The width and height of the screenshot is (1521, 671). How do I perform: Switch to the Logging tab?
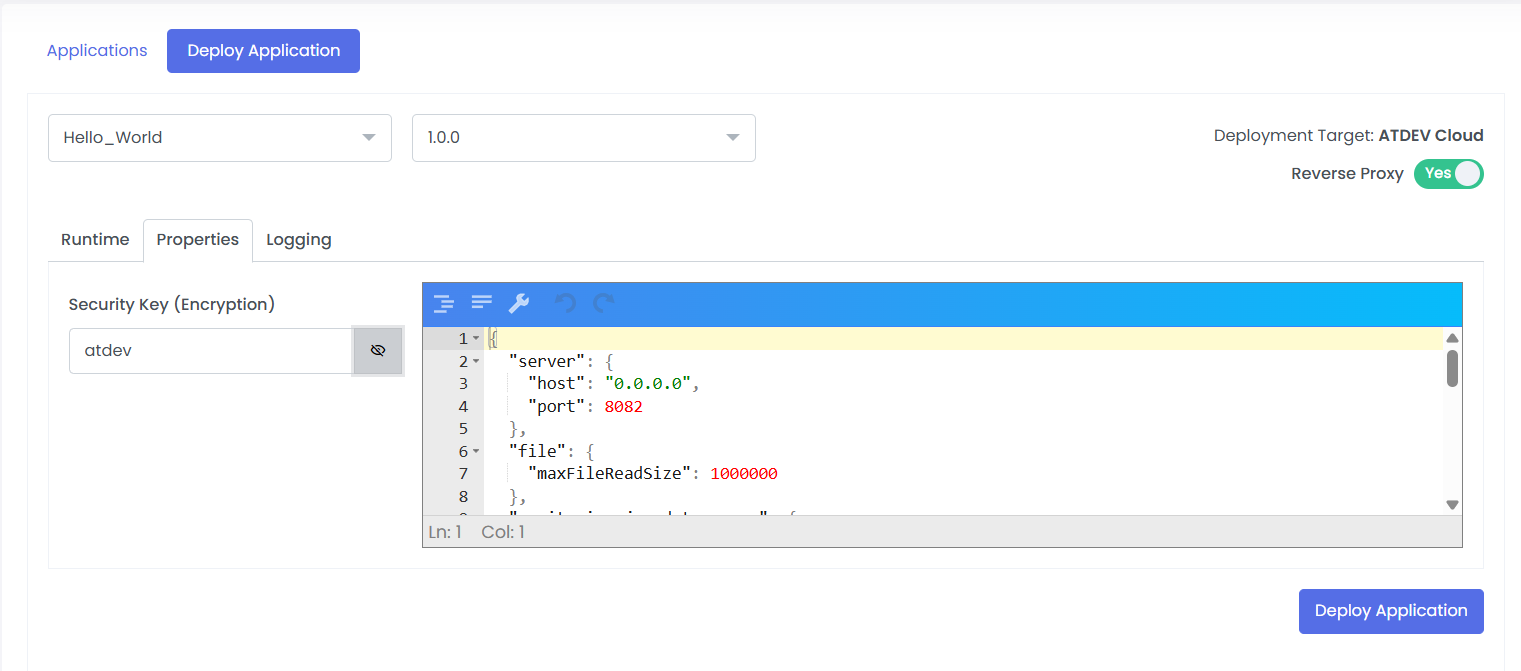tap(298, 240)
